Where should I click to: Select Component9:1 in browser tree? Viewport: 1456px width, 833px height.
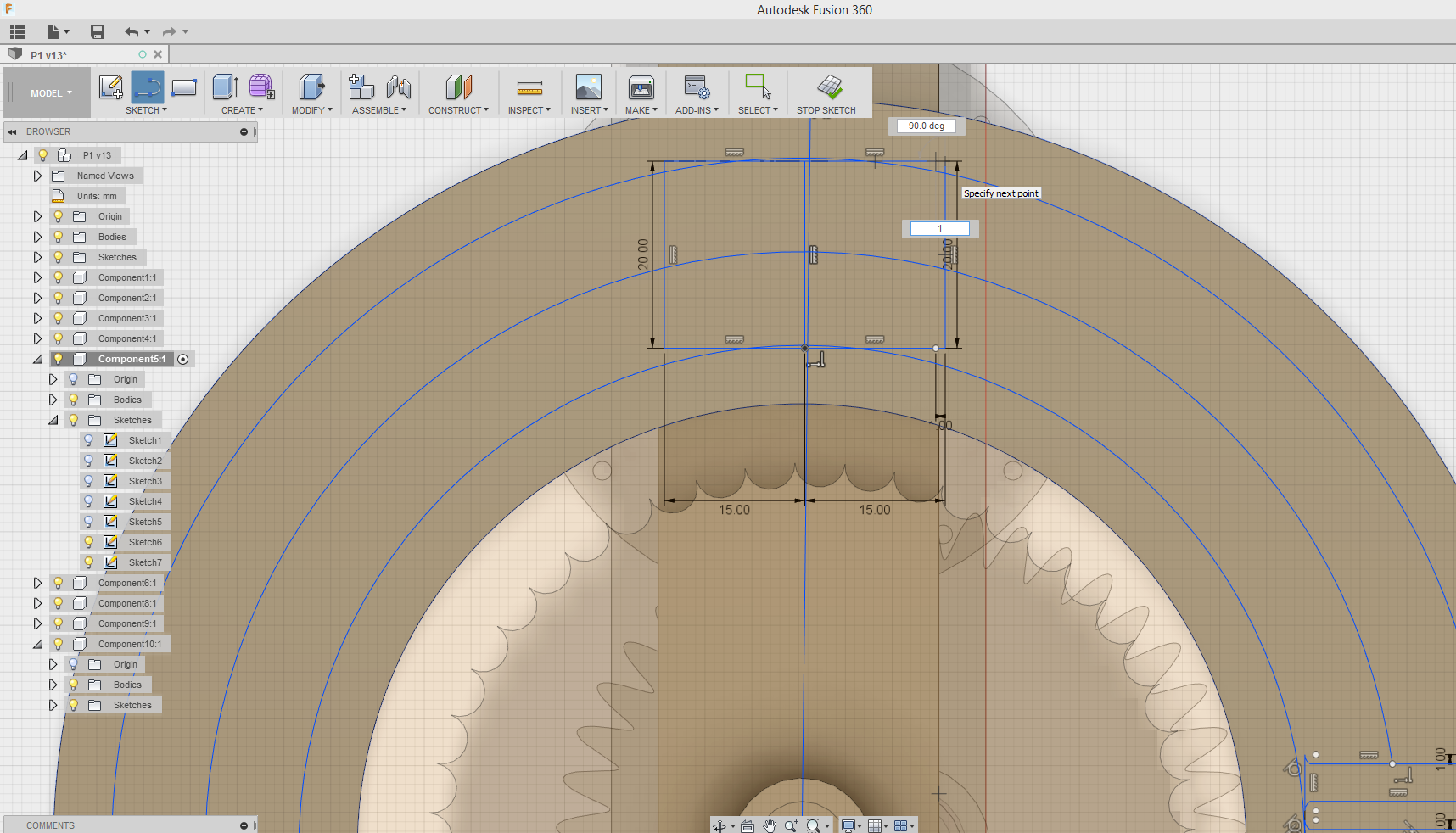coord(127,623)
